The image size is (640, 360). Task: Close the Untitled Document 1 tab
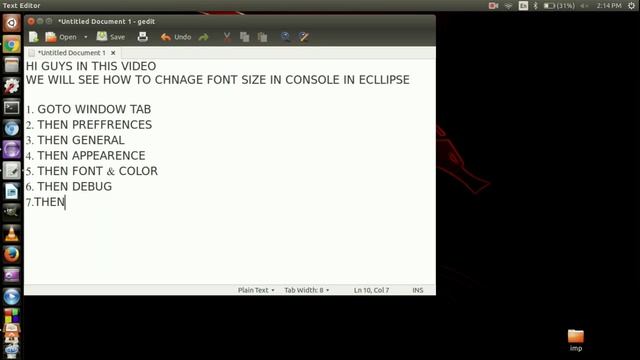pyautogui.click(x=113, y=53)
